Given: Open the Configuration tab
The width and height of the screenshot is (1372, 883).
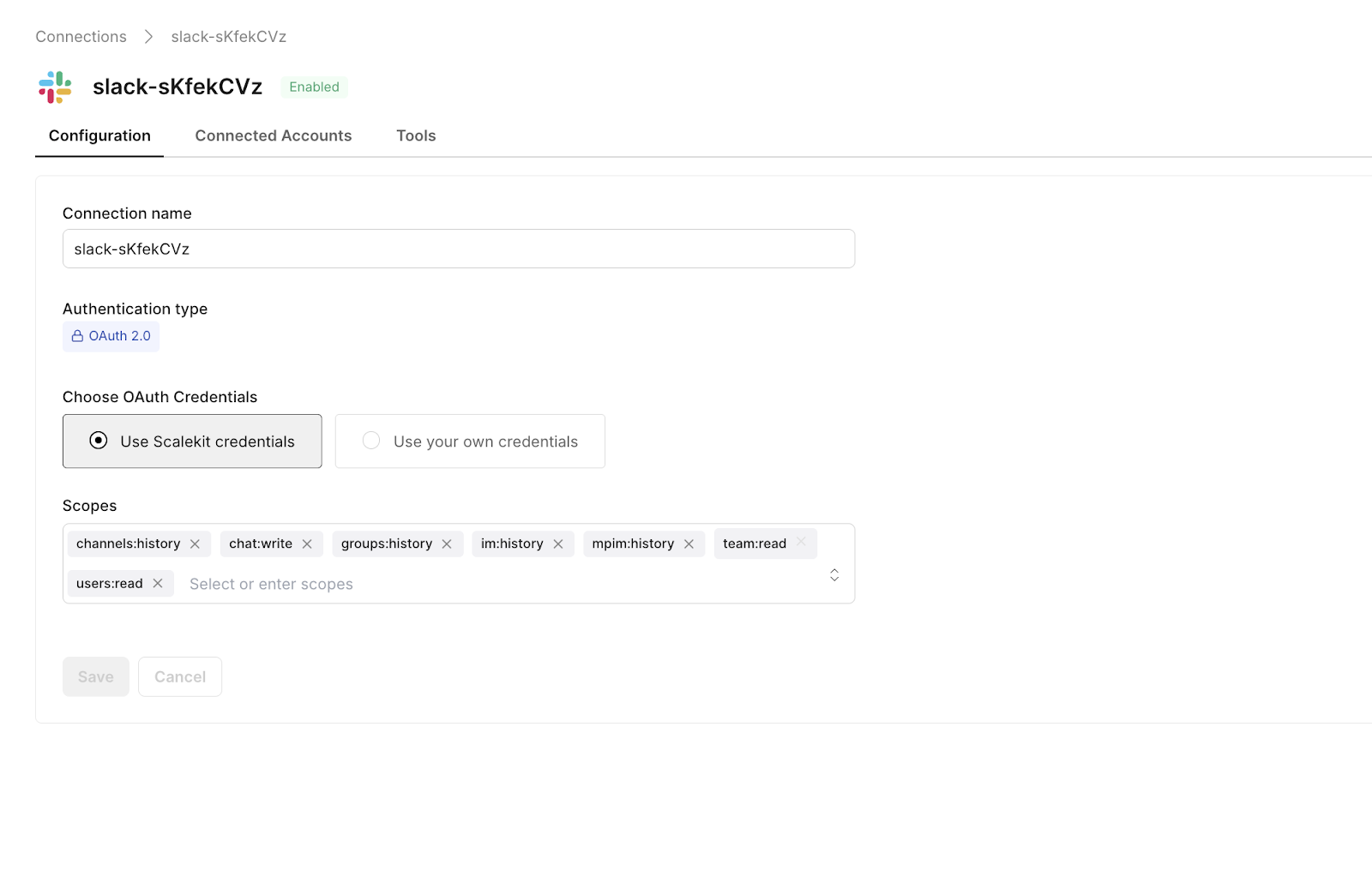Looking at the screenshot, I should click(99, 135).
